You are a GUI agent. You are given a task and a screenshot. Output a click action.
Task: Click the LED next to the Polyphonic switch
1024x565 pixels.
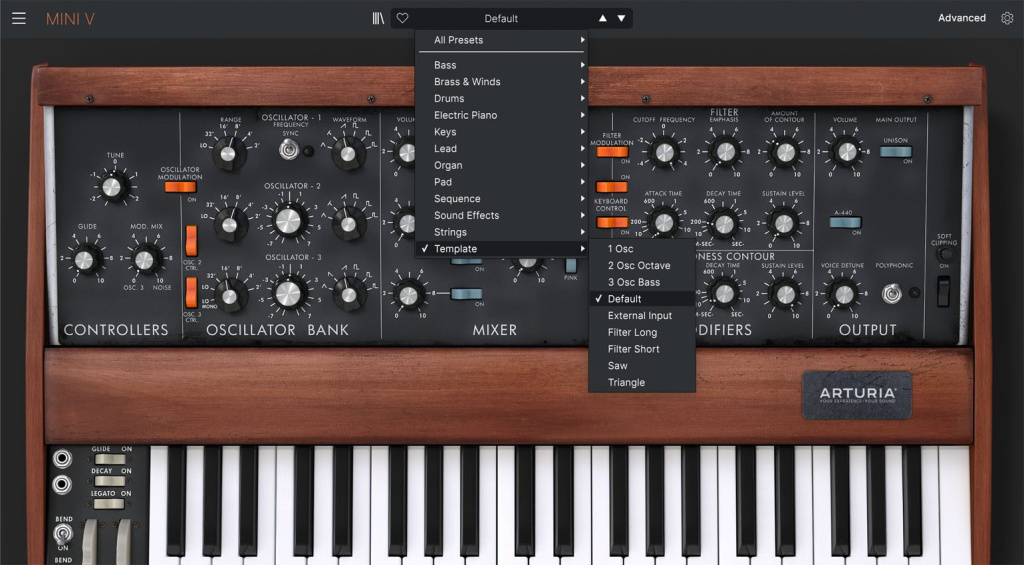[x=914, y=293]
